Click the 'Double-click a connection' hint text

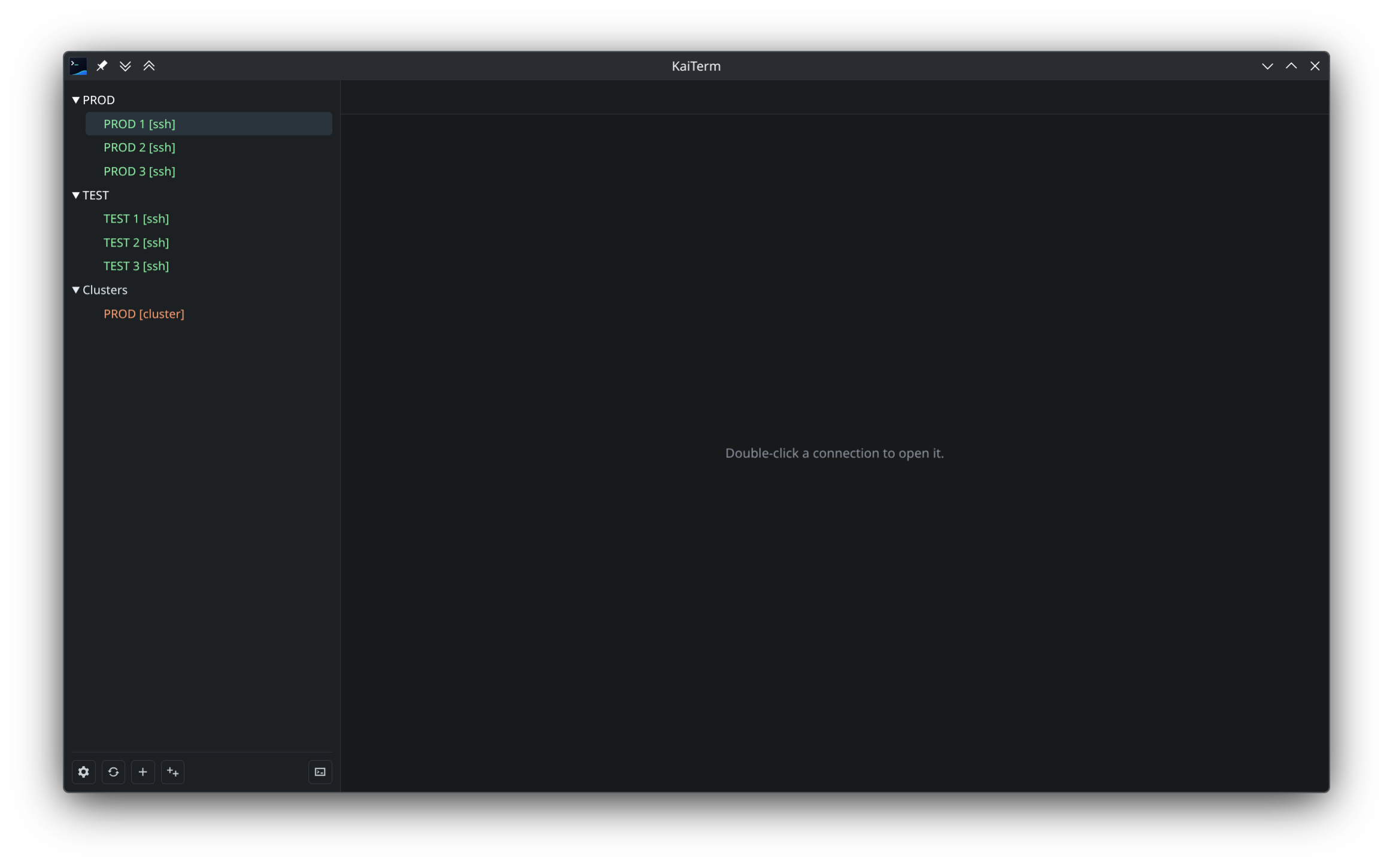coord(834,453)
